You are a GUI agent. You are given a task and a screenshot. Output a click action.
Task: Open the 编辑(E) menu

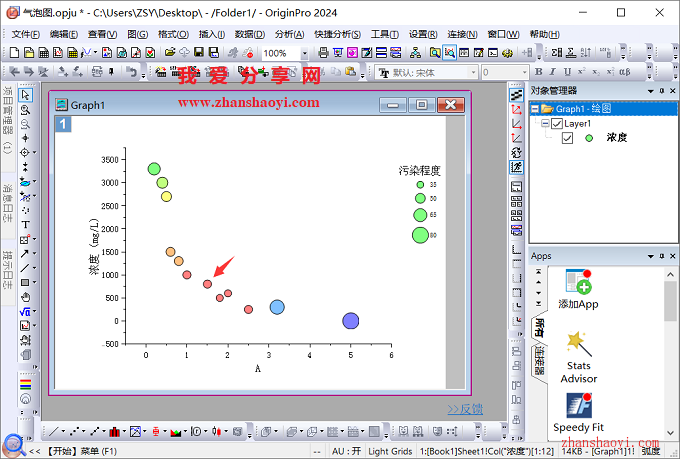pyautogui.click(x=63, y=34)
